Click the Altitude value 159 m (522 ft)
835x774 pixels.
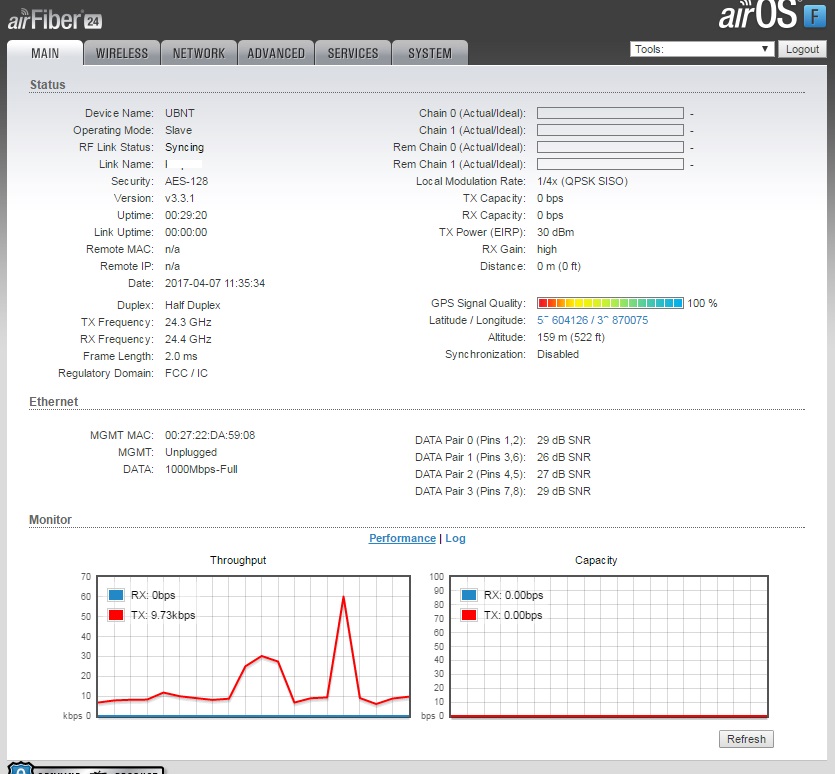tap(571, 337)
